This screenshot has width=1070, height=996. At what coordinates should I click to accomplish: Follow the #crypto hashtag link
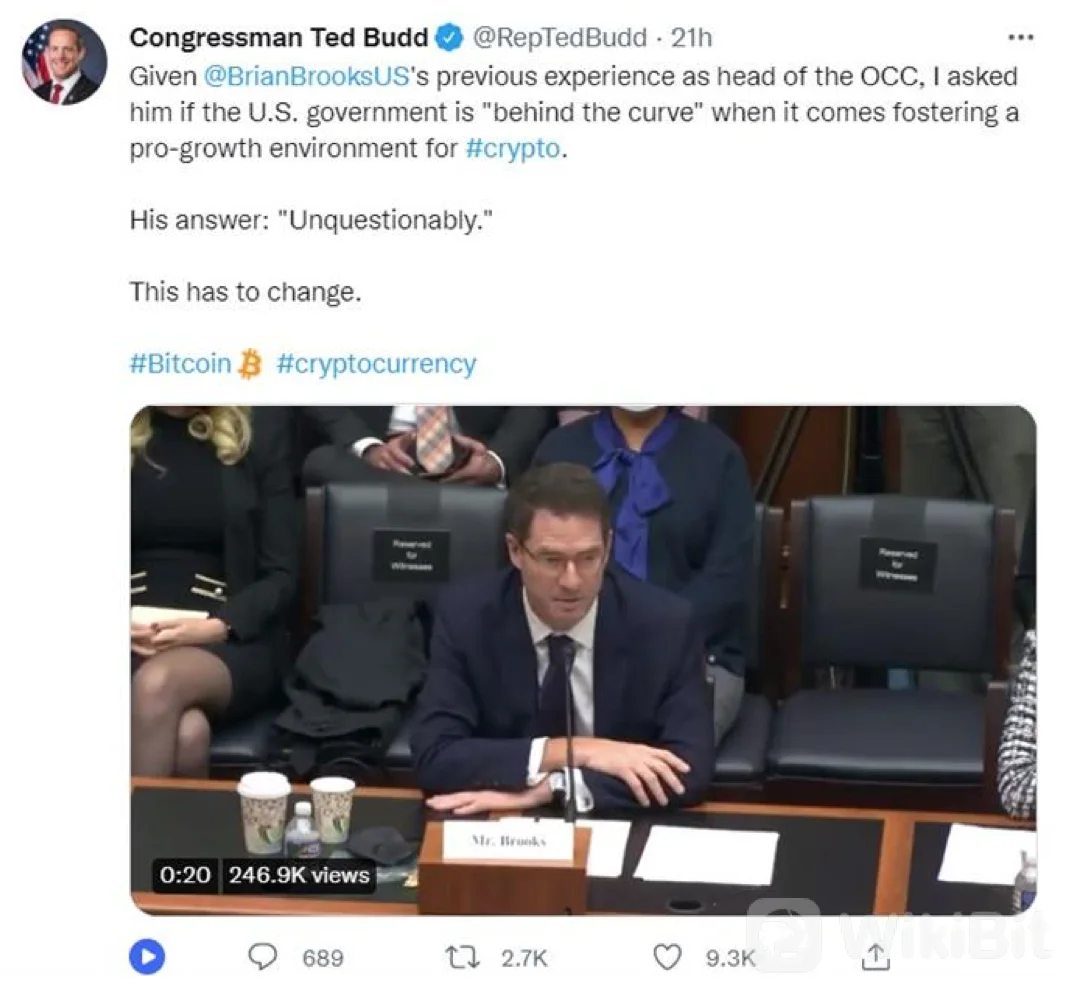[x=512, y=148]
